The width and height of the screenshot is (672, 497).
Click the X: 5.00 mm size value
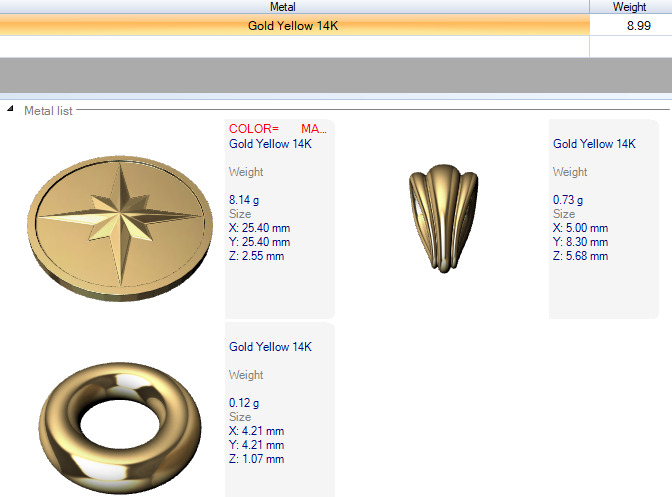[x=580, y=228]
